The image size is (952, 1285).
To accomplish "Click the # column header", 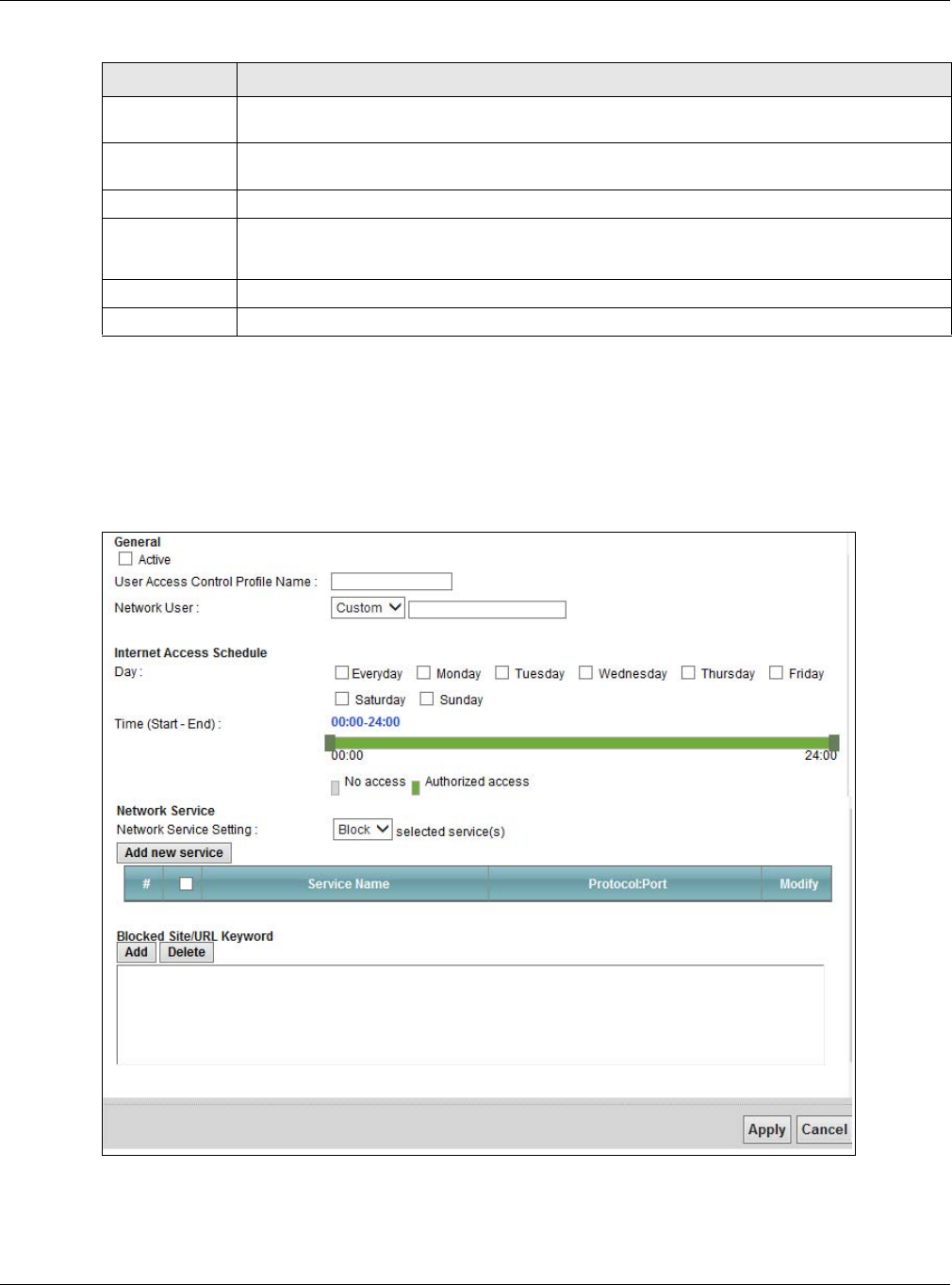I will point(146,884).
